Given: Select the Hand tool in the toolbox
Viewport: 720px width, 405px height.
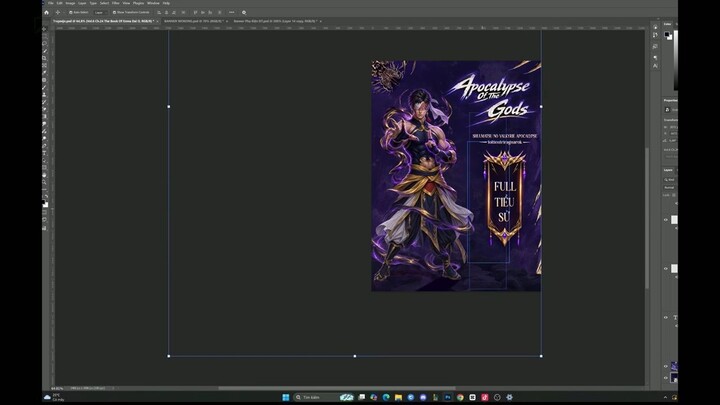Looking at the screenshot, I should pos(45,175).
